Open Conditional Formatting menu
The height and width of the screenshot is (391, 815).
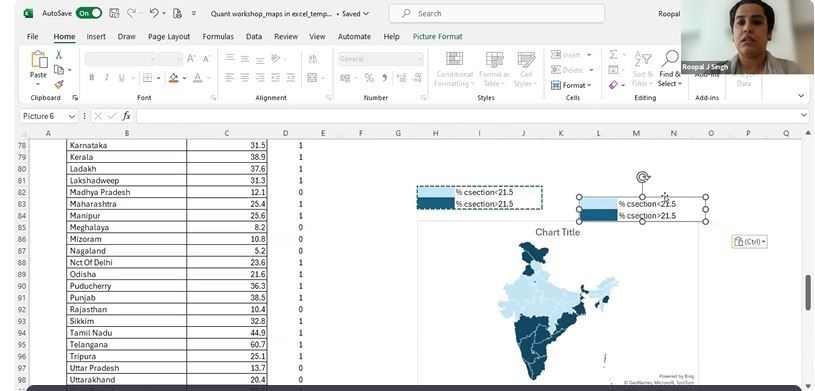[x=454, y=69]
